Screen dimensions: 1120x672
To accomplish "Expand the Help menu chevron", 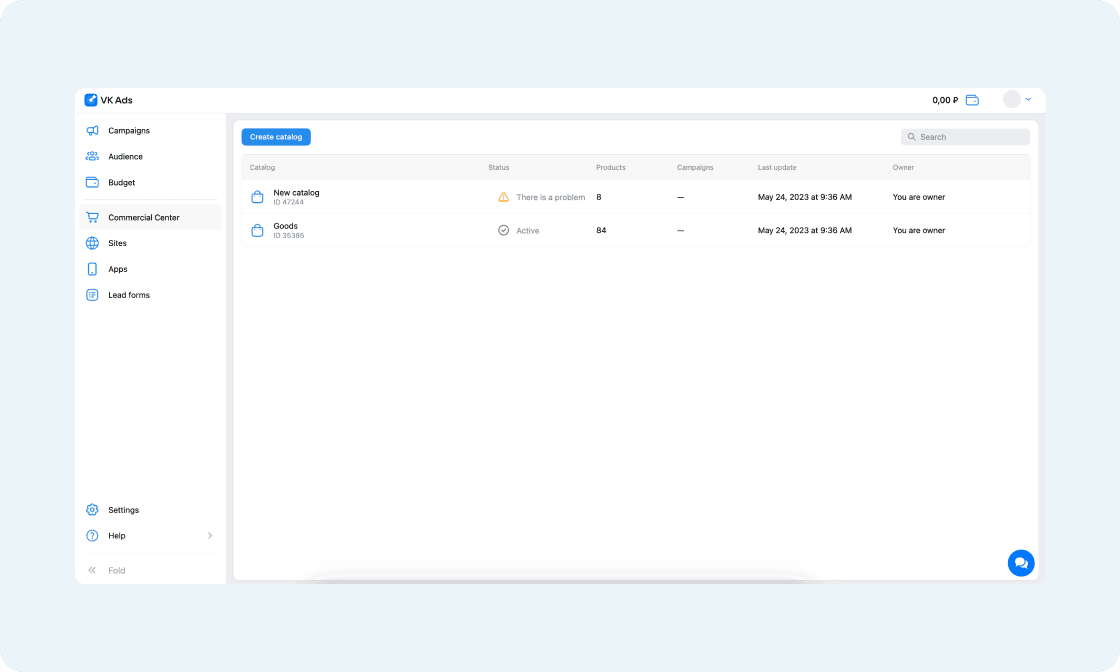I will [x=210, y=536].
